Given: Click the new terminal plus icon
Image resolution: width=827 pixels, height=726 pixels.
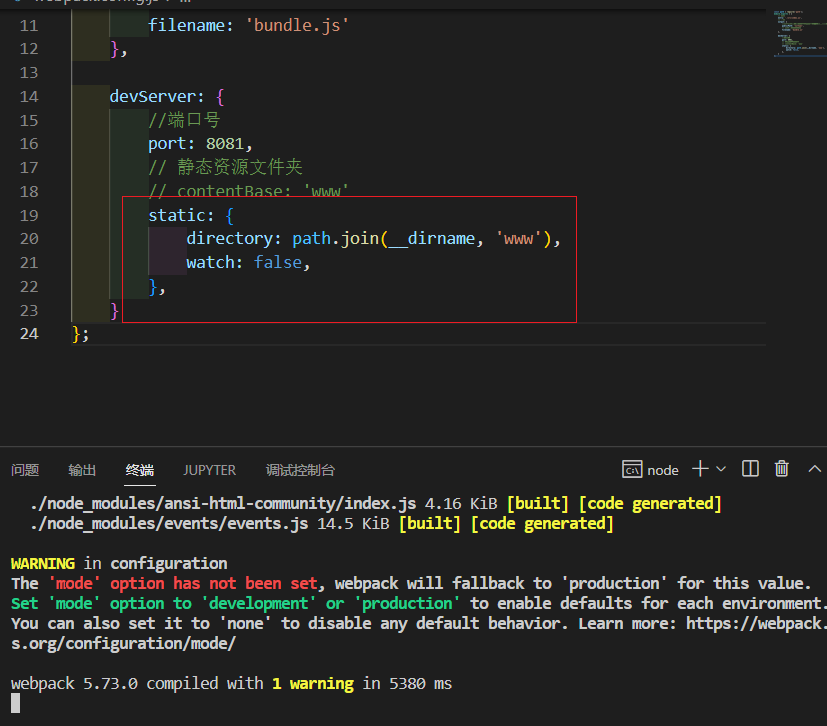Looking at the screenshot, I should tap(700, 469).
